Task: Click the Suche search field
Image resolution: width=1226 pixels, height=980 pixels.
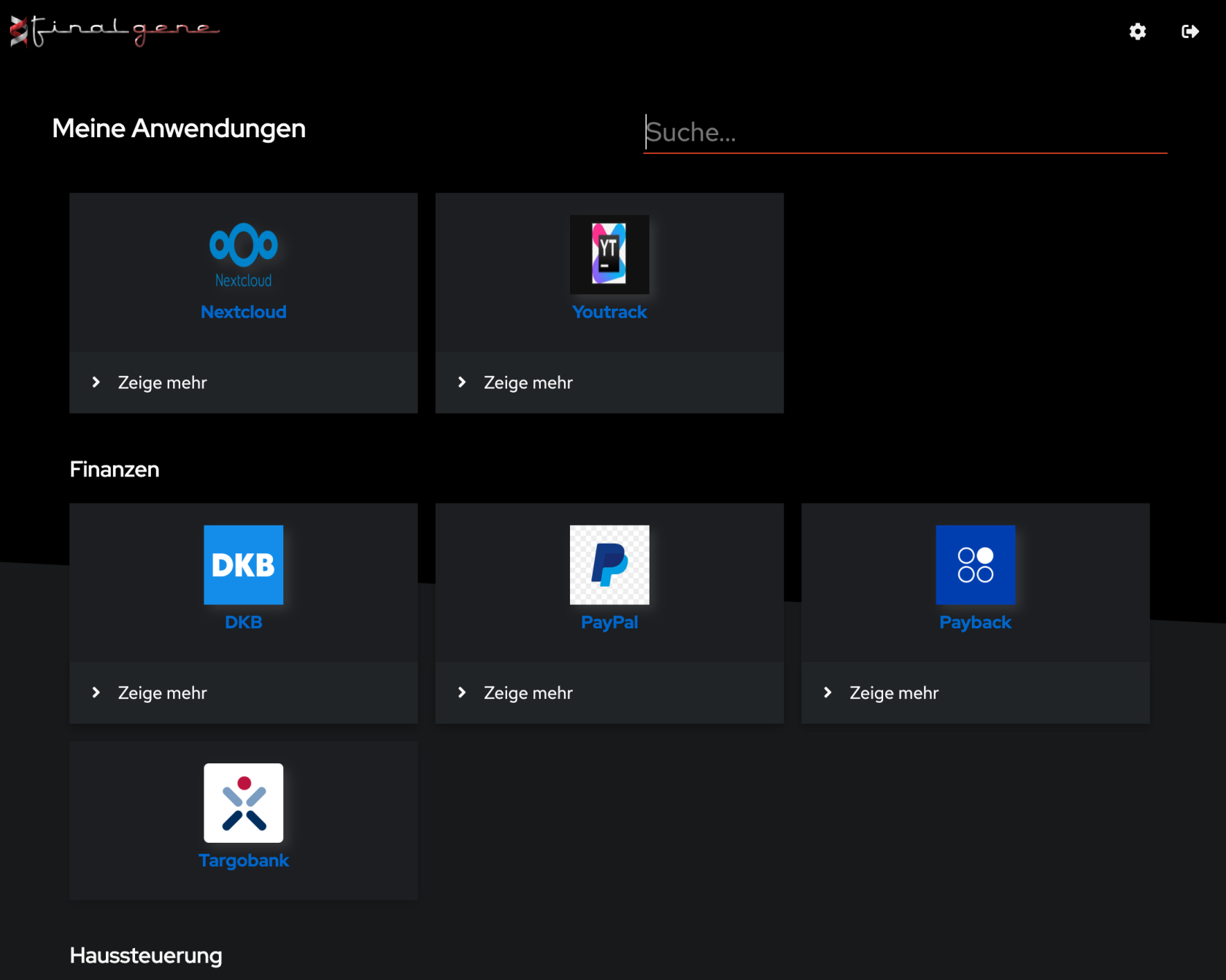Action: (905, 132)
